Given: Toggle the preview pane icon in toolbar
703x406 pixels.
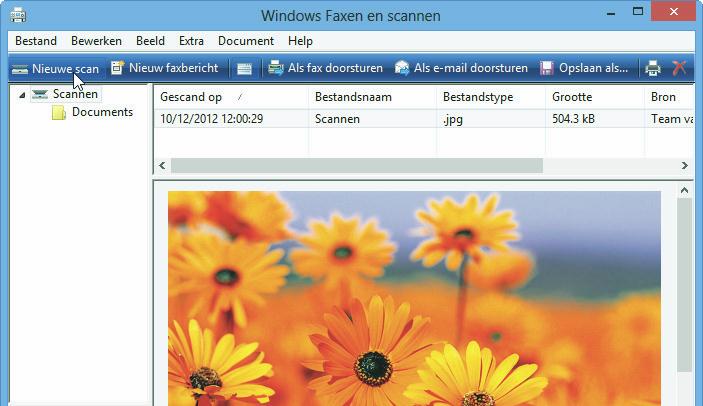Looking at the screenshot, I should 244,69.
